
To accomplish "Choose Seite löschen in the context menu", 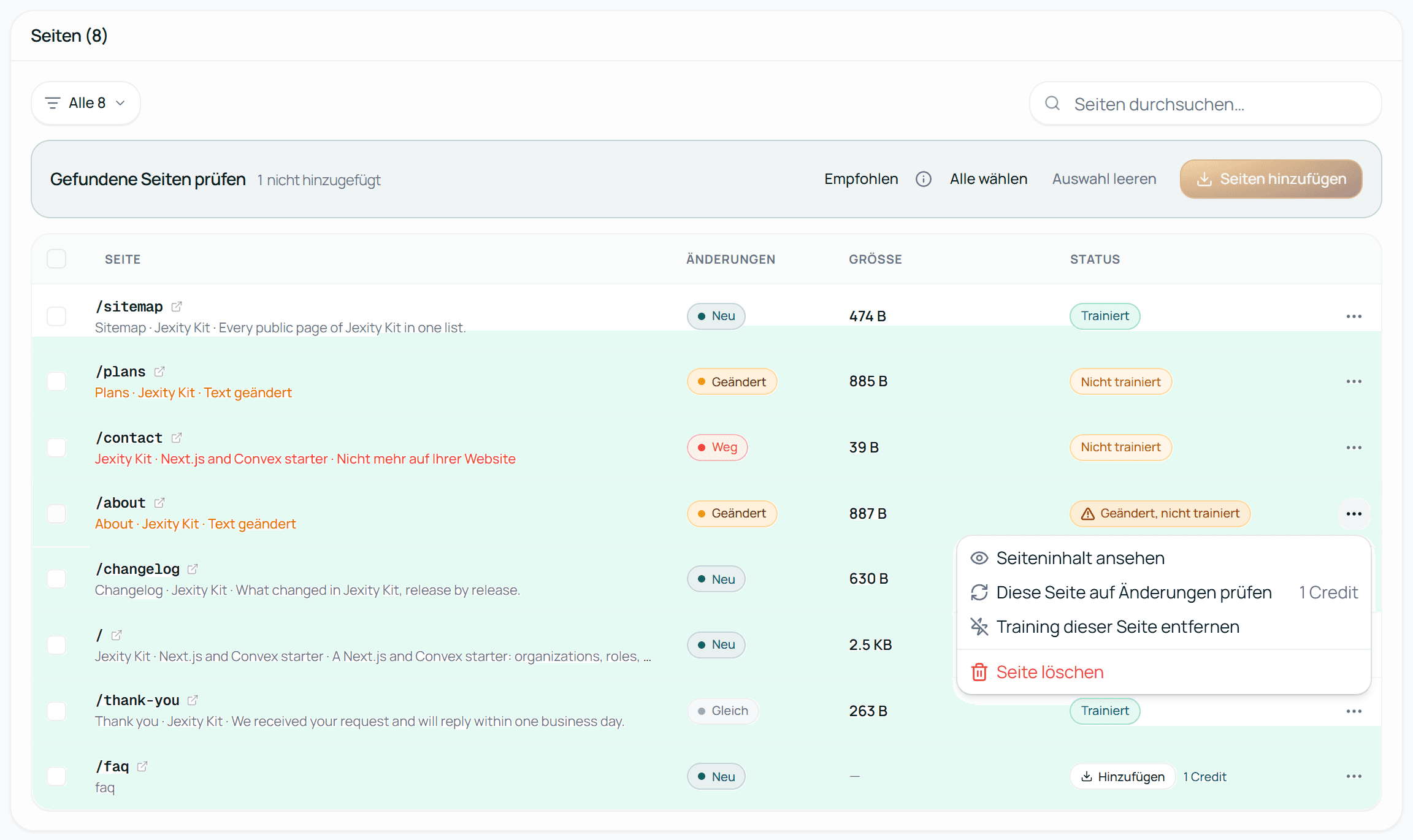I will pyautogui.click(x=1163, y=672).
